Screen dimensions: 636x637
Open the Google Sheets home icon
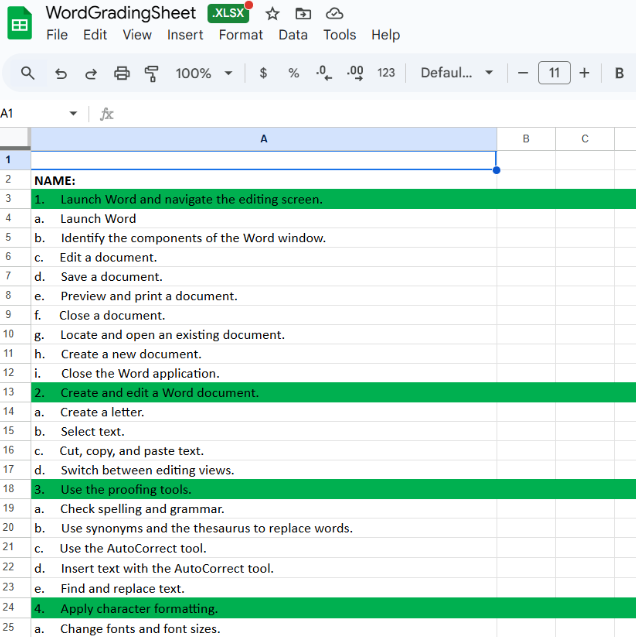coord(19,24)
